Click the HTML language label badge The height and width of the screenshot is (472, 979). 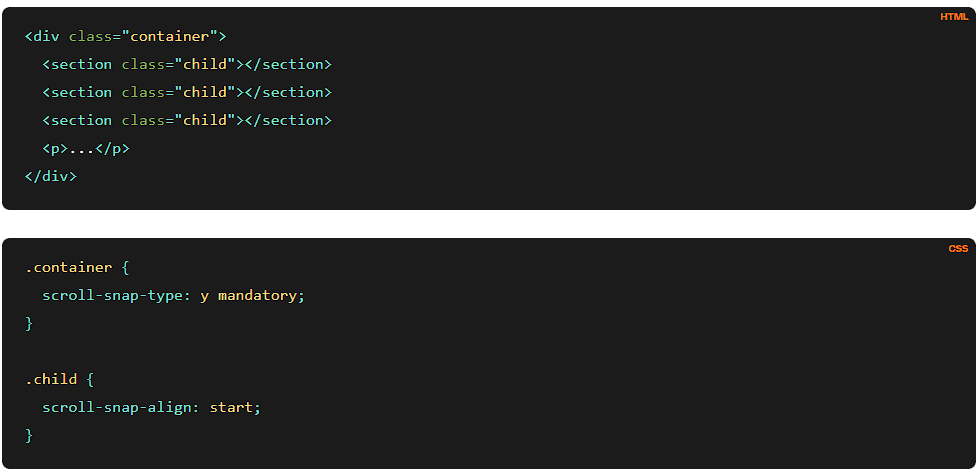(954, 17)
